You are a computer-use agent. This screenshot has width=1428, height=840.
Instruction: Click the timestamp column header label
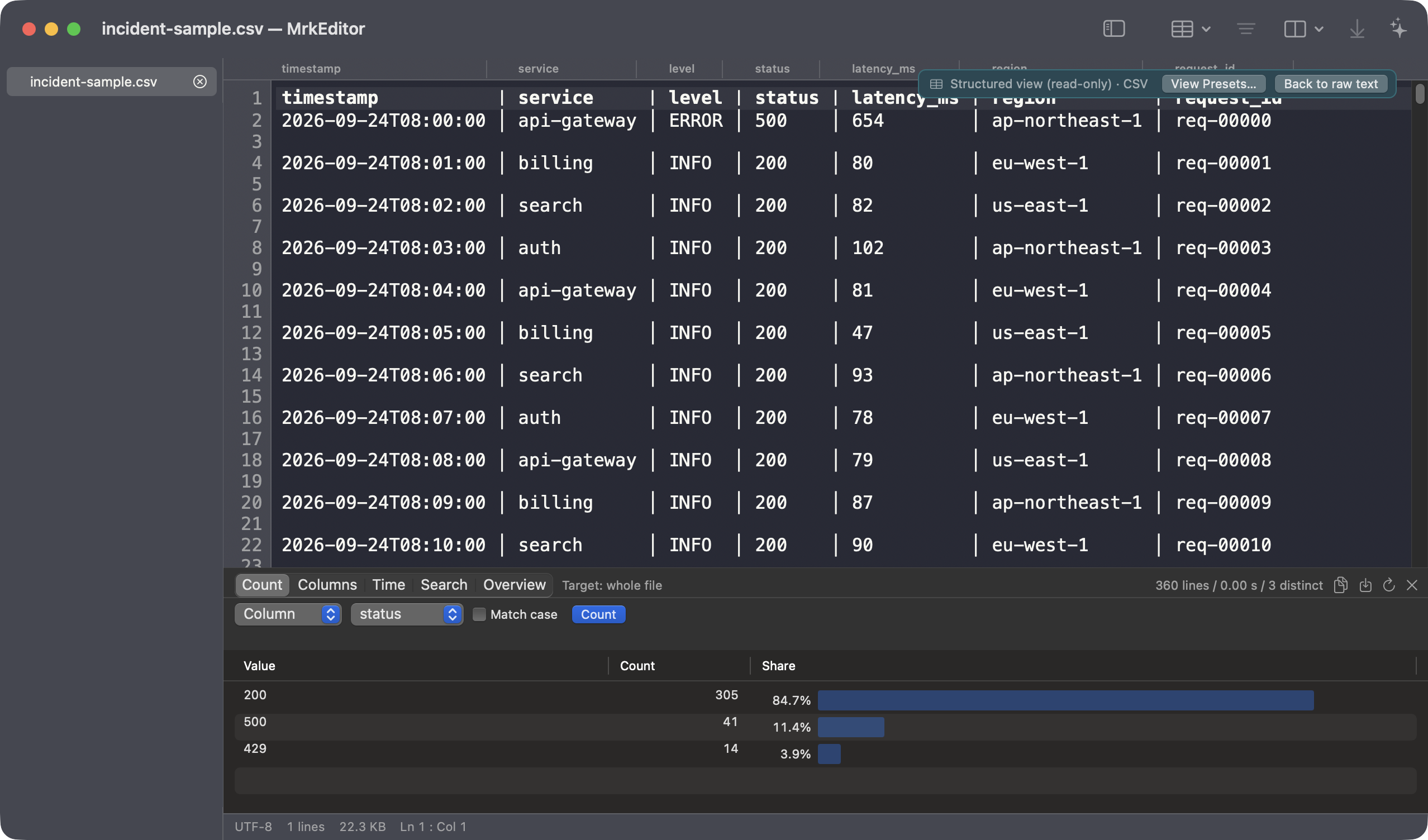tap(311, 69)
